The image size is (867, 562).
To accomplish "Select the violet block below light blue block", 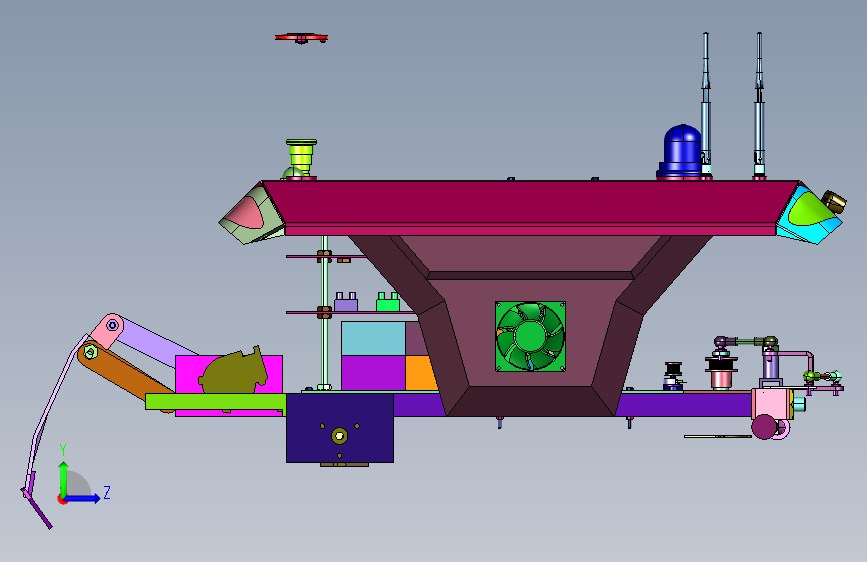I will pos(373,373).
